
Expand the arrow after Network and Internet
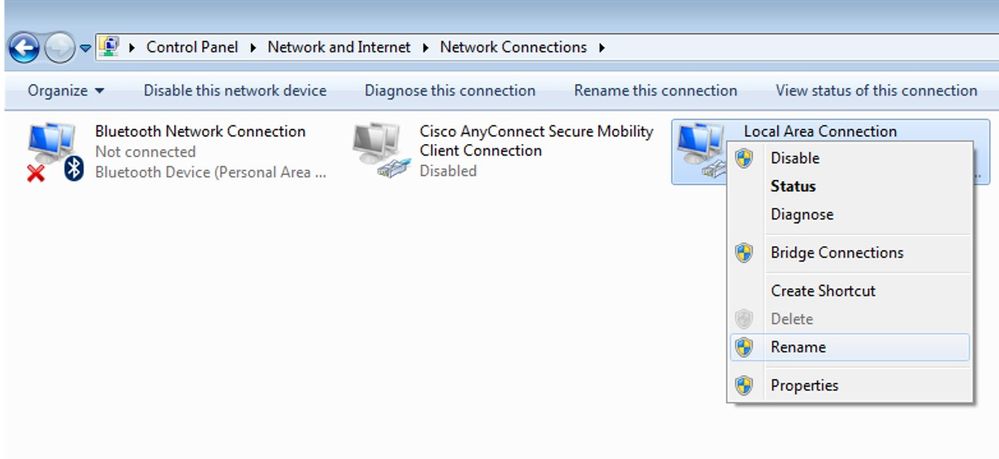tap(425, 47)
